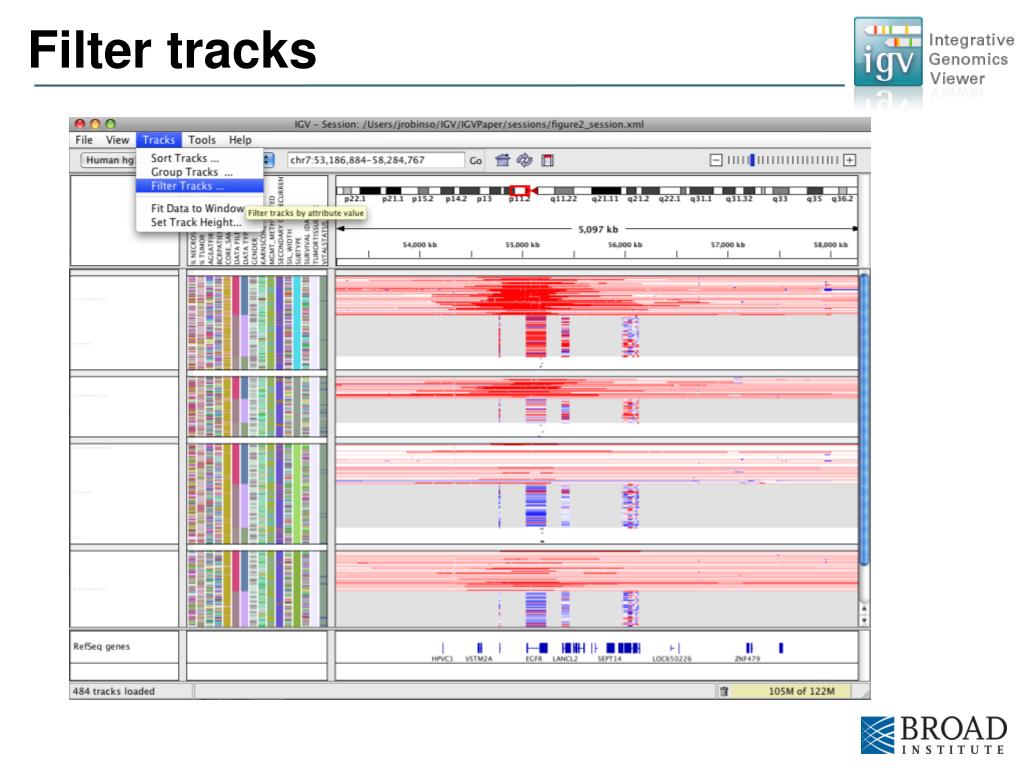Open the File menu
1024x768 pixels.
[84, 140]
